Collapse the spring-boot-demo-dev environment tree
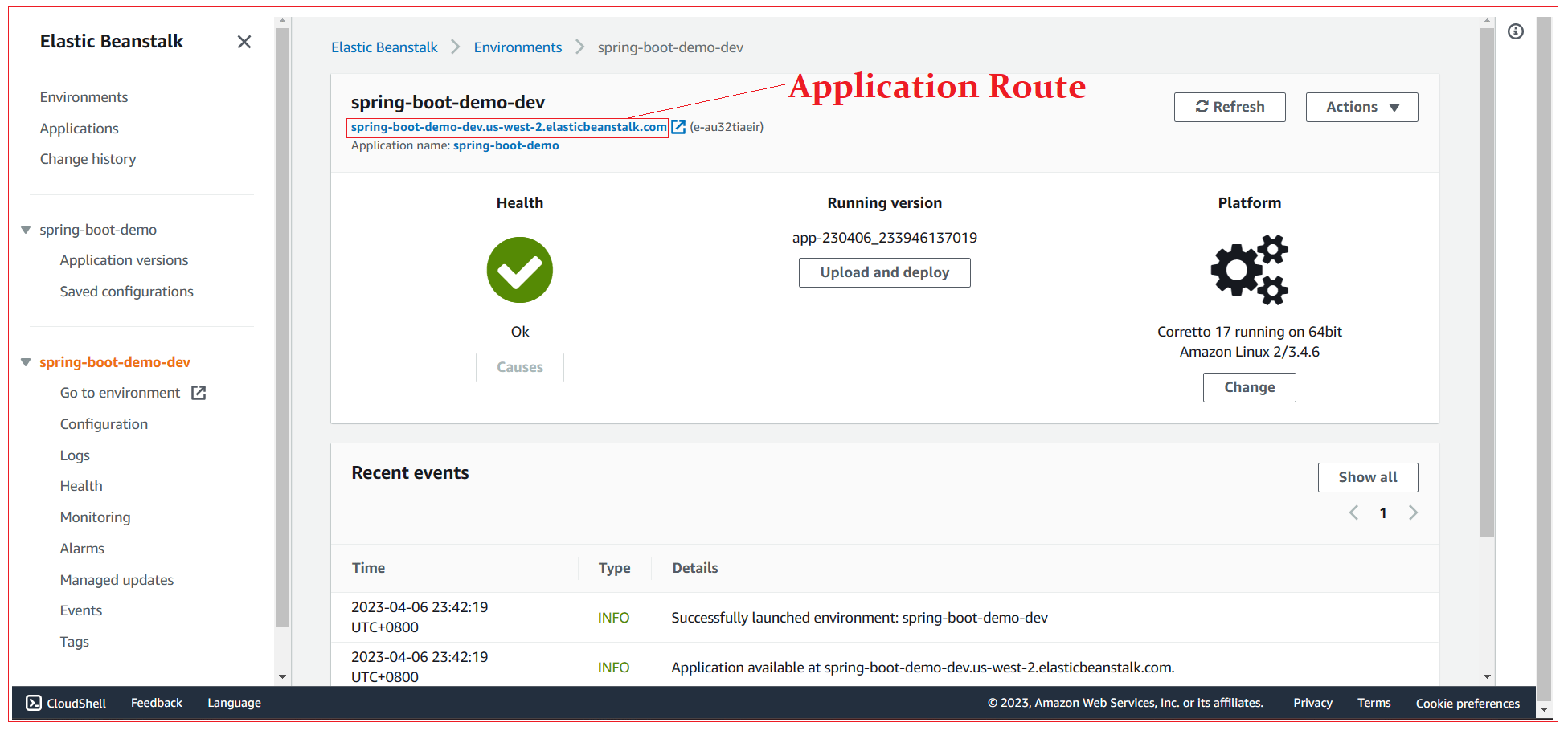The width and height of the screenshot is (1568, 735). [x=26, y=361]
